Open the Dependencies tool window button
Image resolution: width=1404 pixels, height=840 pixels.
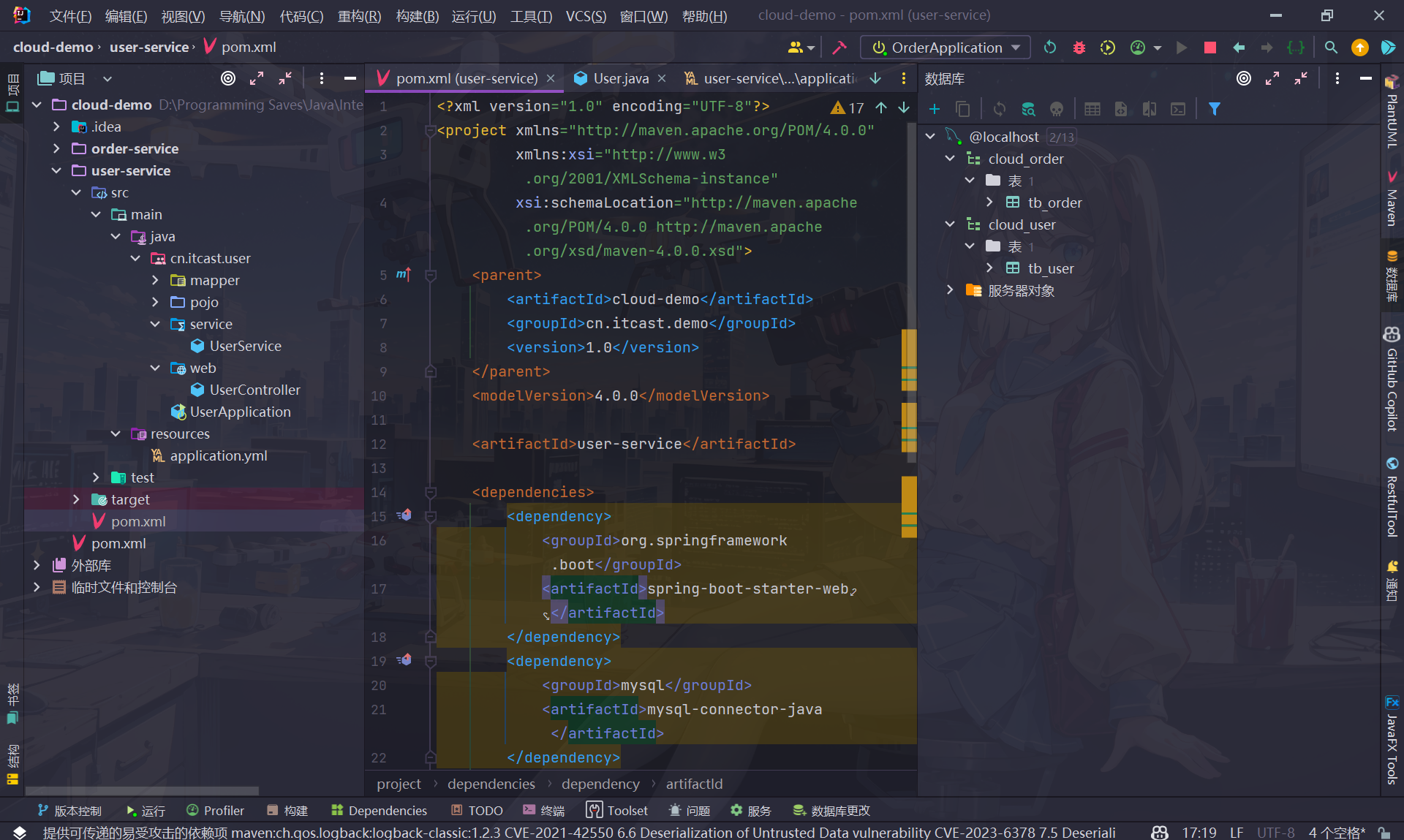click(379, 810)
